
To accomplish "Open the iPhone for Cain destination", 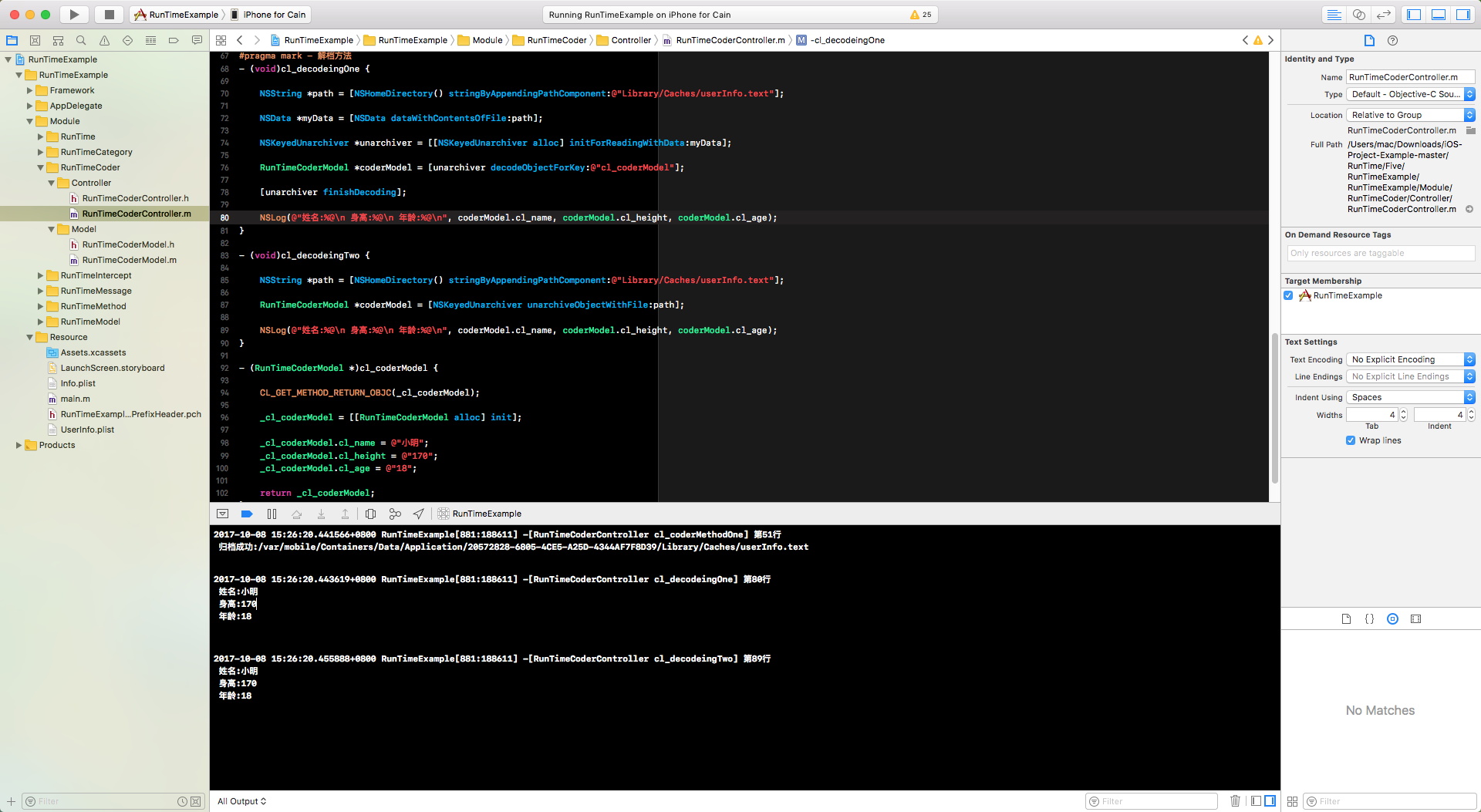I will 268,15.
